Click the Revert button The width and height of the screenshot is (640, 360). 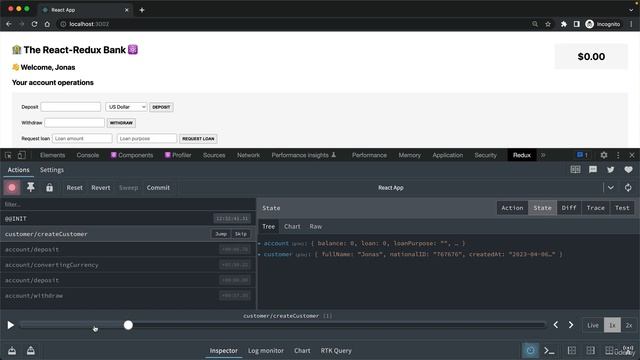click(x=101, y=188)
